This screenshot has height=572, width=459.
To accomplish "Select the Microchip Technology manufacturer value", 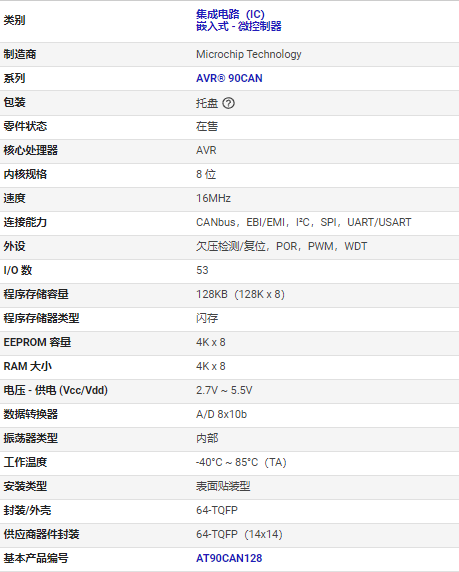I will (x=248, y=54).
